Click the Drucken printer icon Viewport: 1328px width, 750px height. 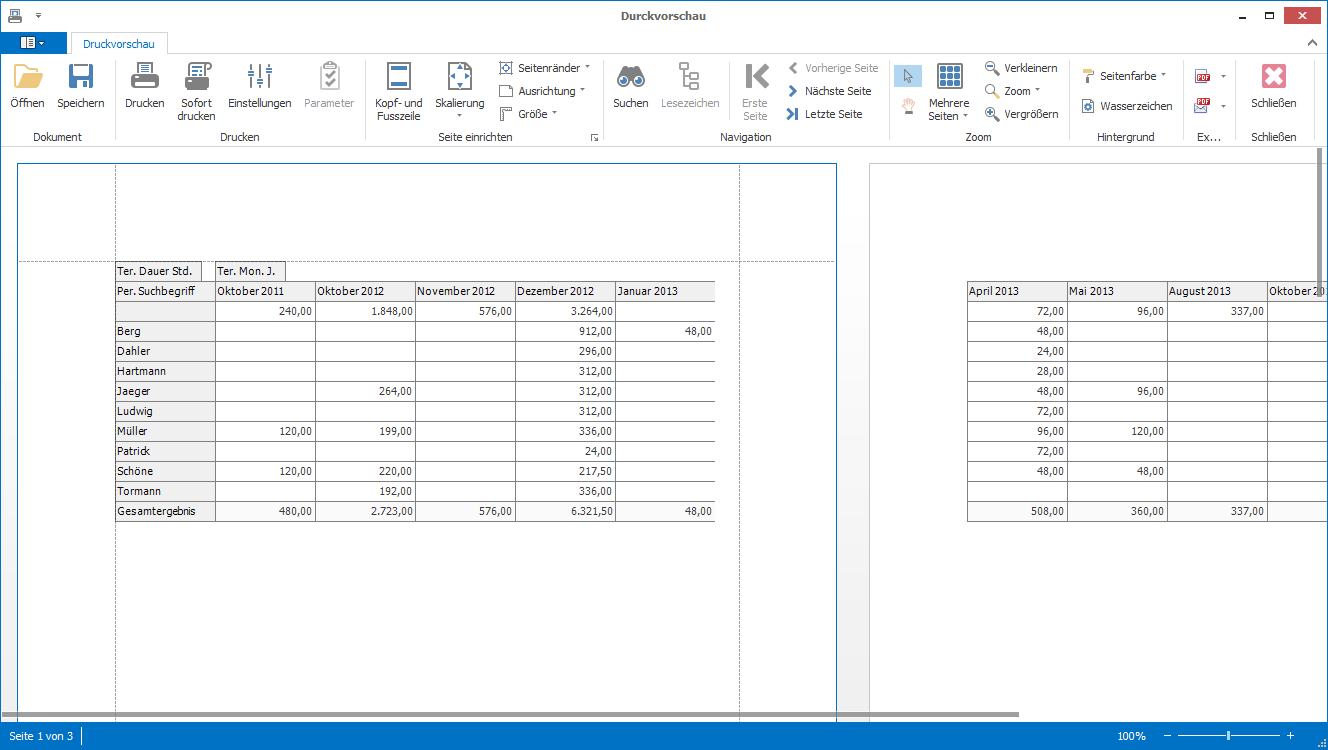coord(144,78)
